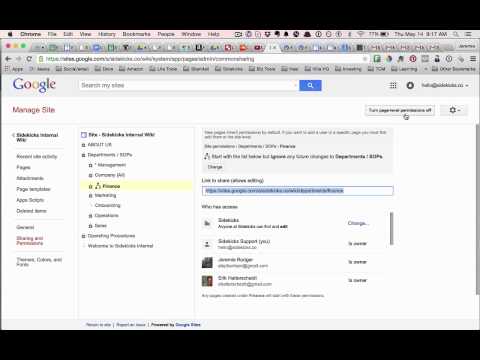Expand the Operations tree node
Screen dimensions: 480x360
(x=90, y=216)
